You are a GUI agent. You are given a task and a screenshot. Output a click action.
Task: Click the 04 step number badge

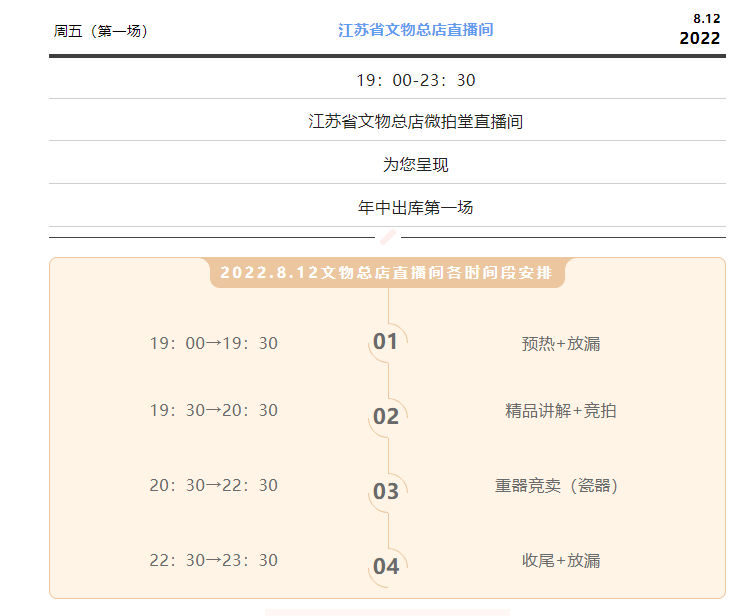pos(386,567)
